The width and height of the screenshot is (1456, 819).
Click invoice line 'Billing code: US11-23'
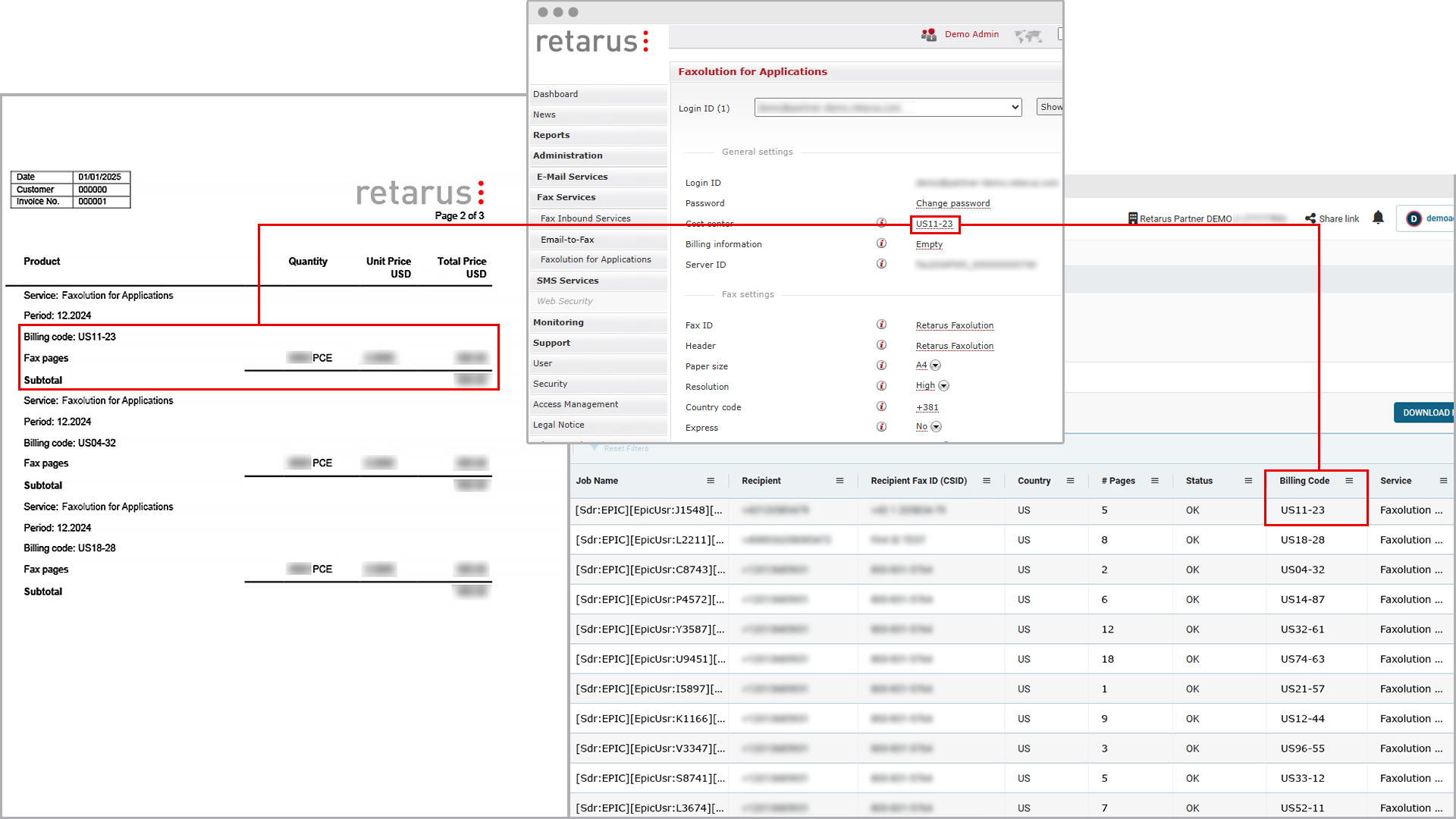coord(70,337)
